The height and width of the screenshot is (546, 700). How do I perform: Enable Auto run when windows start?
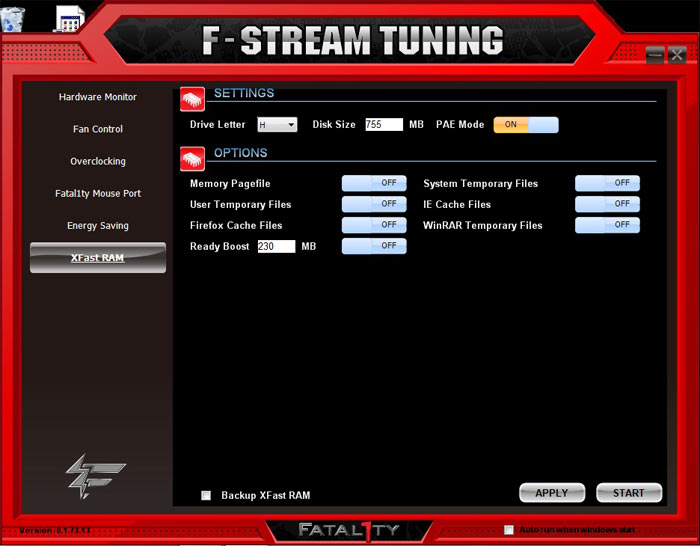(508, 530)
